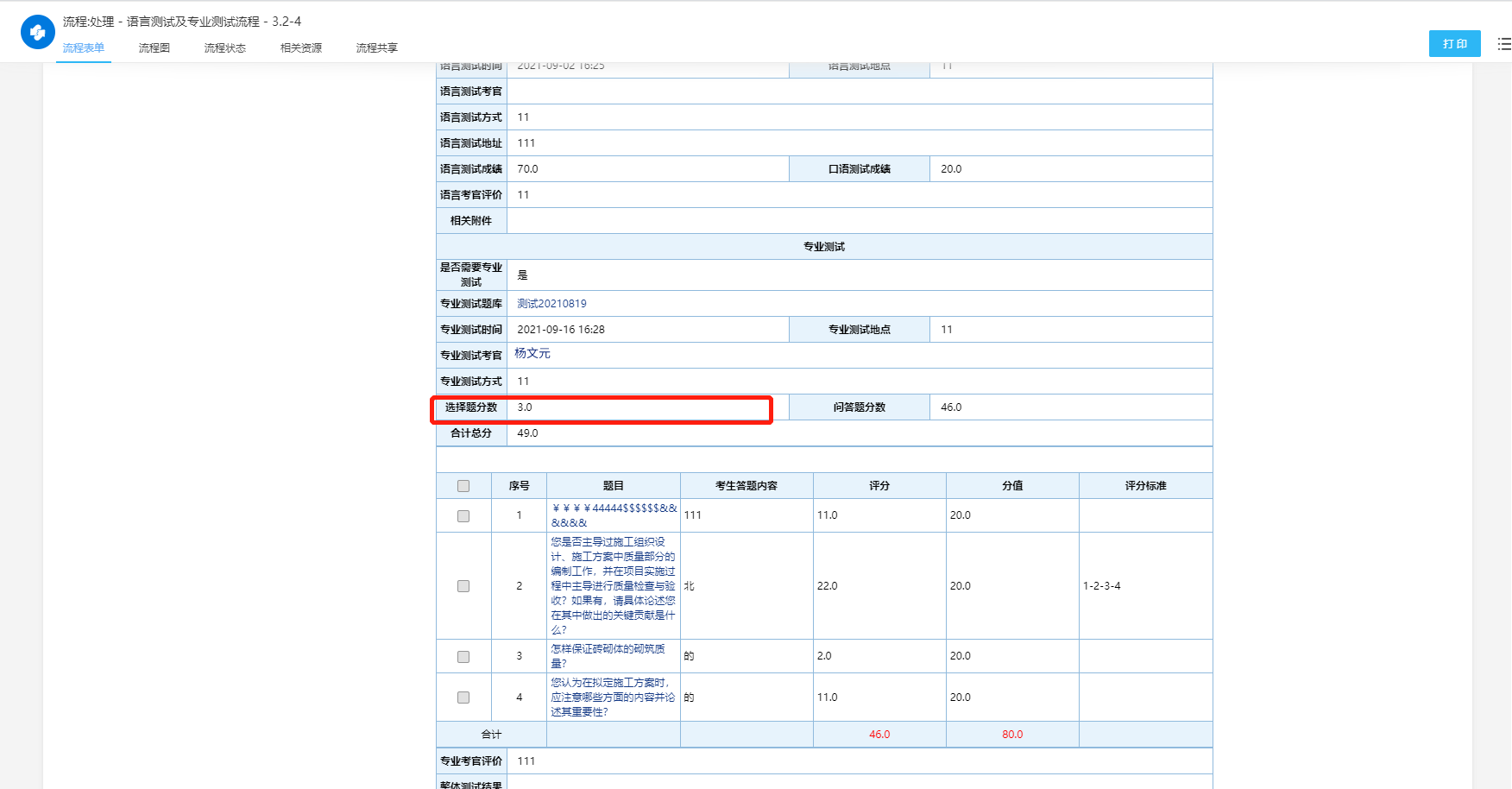
Task: Click the 相关附件 label
Action: point(471,221)
